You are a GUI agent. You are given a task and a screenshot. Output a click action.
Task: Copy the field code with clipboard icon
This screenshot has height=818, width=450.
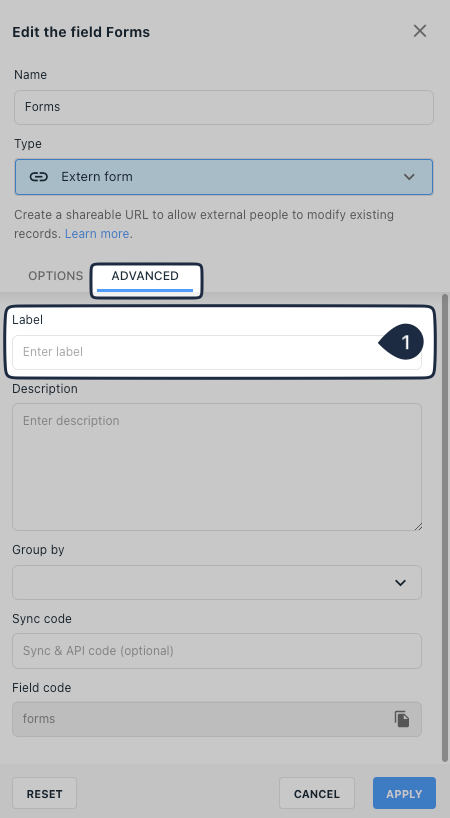pos(402,719)
